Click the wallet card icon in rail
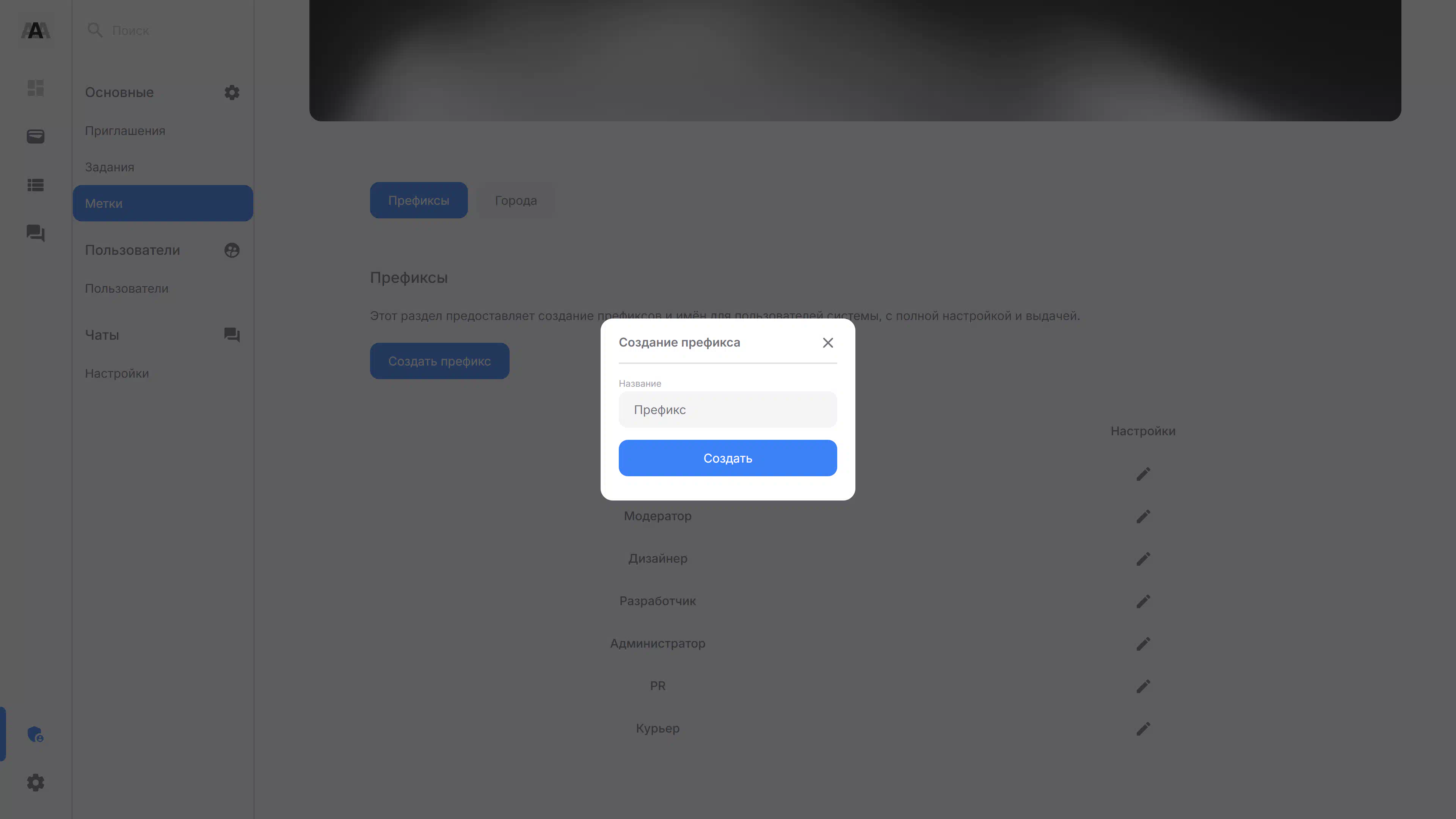The width and height of the screenshot is (1456, 819). (36, 136)
